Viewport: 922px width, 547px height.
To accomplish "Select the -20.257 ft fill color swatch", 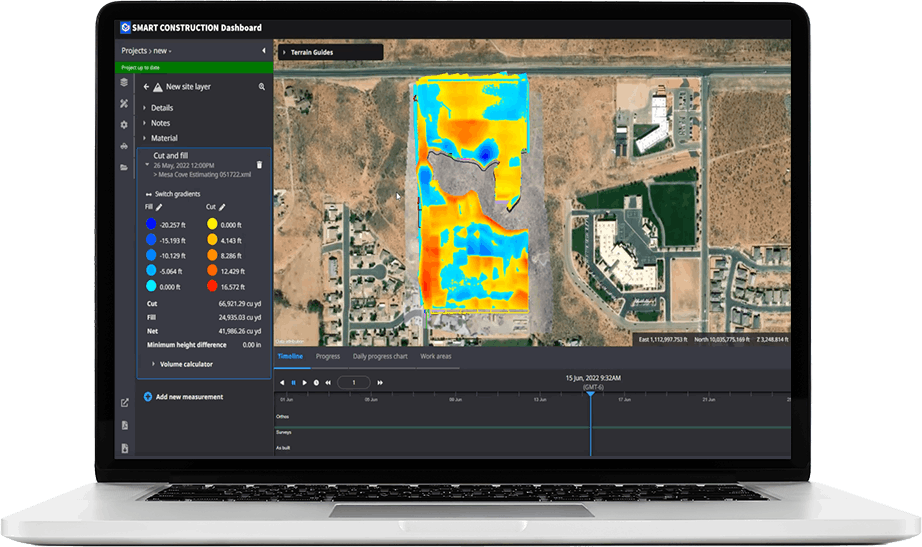I will click(x=151, y=224).
